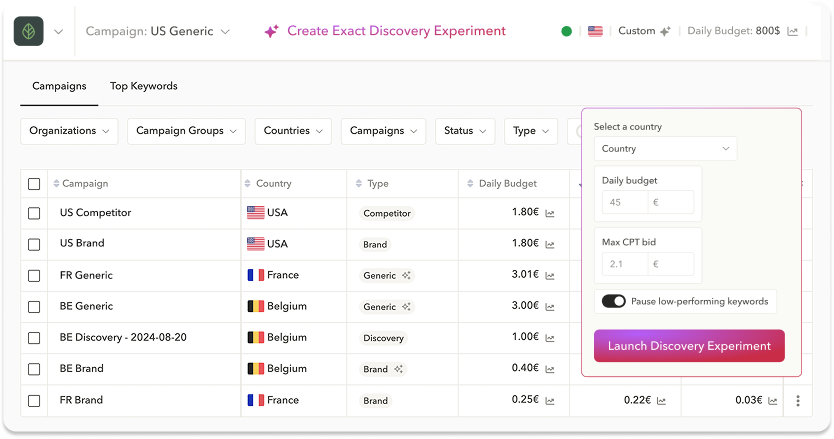Click the green status dot in header

[x=566, y=31]
